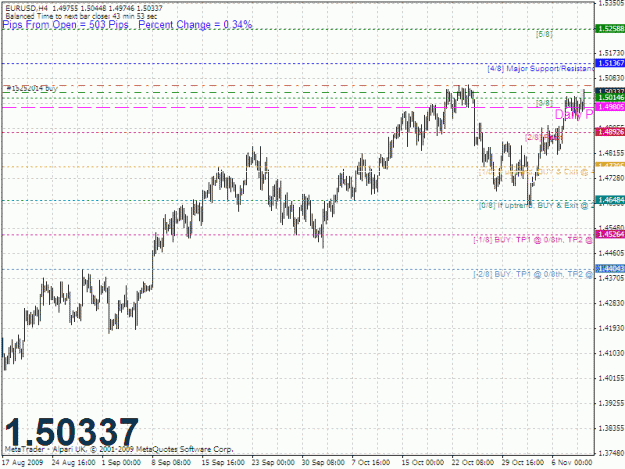Screen dimensions: 625x469
Task: Click the large 1.50337 price display
Action: click(72, 432)
